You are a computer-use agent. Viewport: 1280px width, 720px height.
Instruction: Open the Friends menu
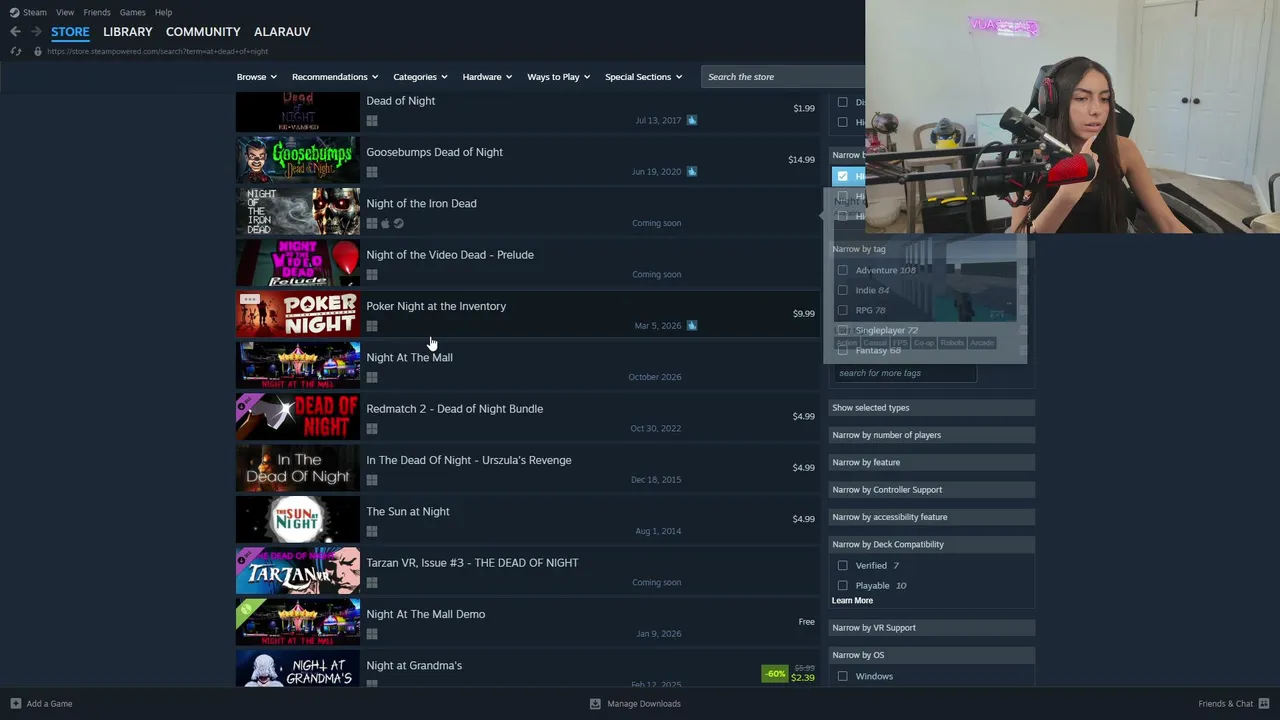tap(97, 12)
